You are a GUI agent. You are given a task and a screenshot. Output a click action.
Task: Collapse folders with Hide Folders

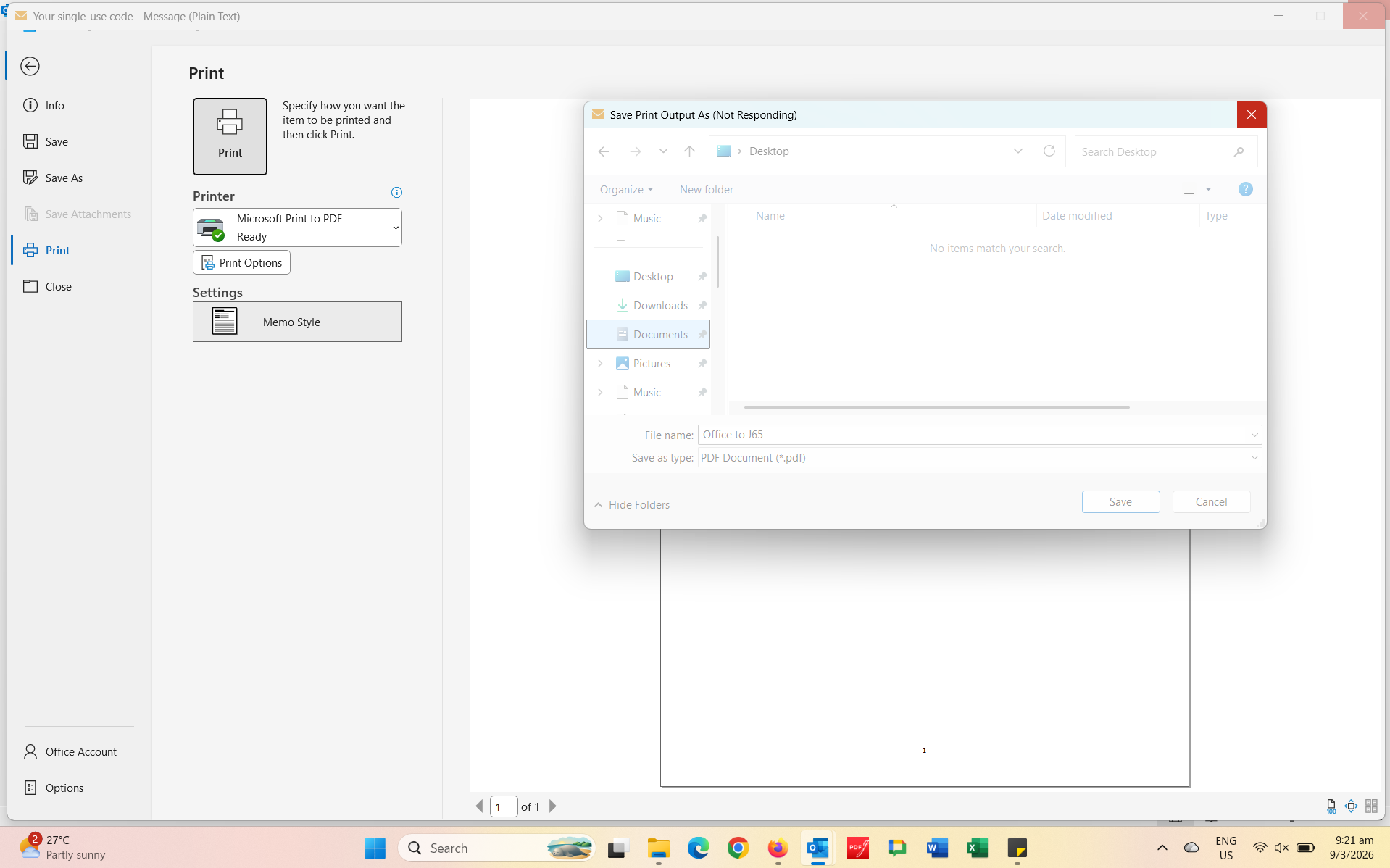[632, 505]
